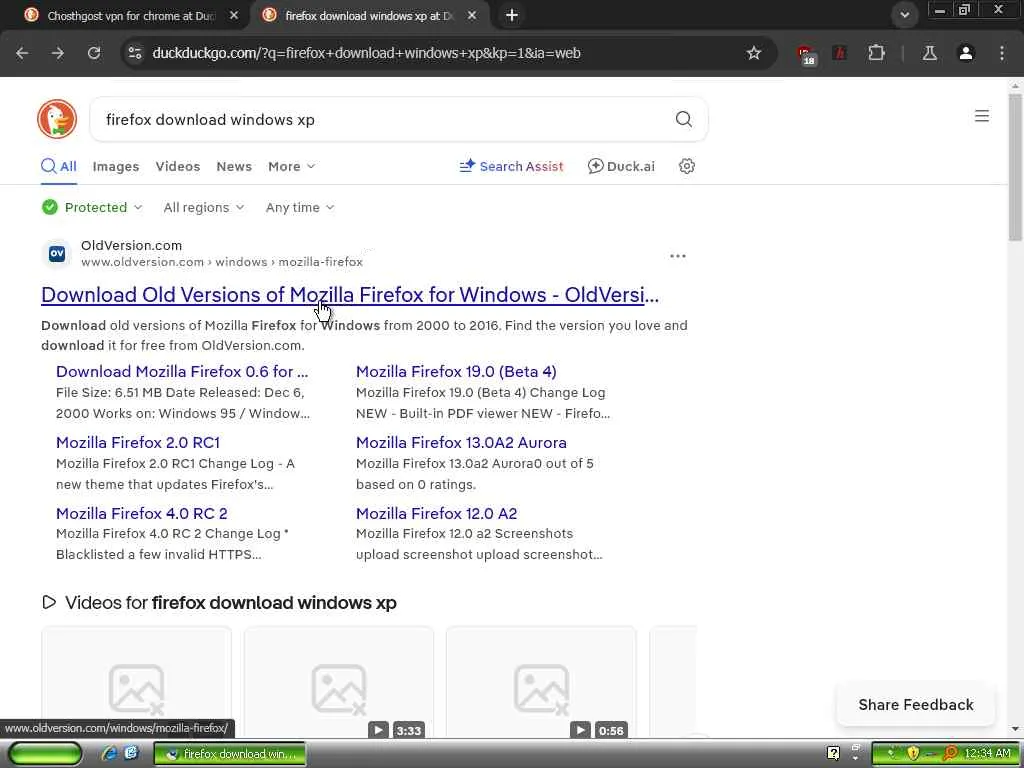Open Download Mozilla Firefox 0.6 sitelink

182,372
